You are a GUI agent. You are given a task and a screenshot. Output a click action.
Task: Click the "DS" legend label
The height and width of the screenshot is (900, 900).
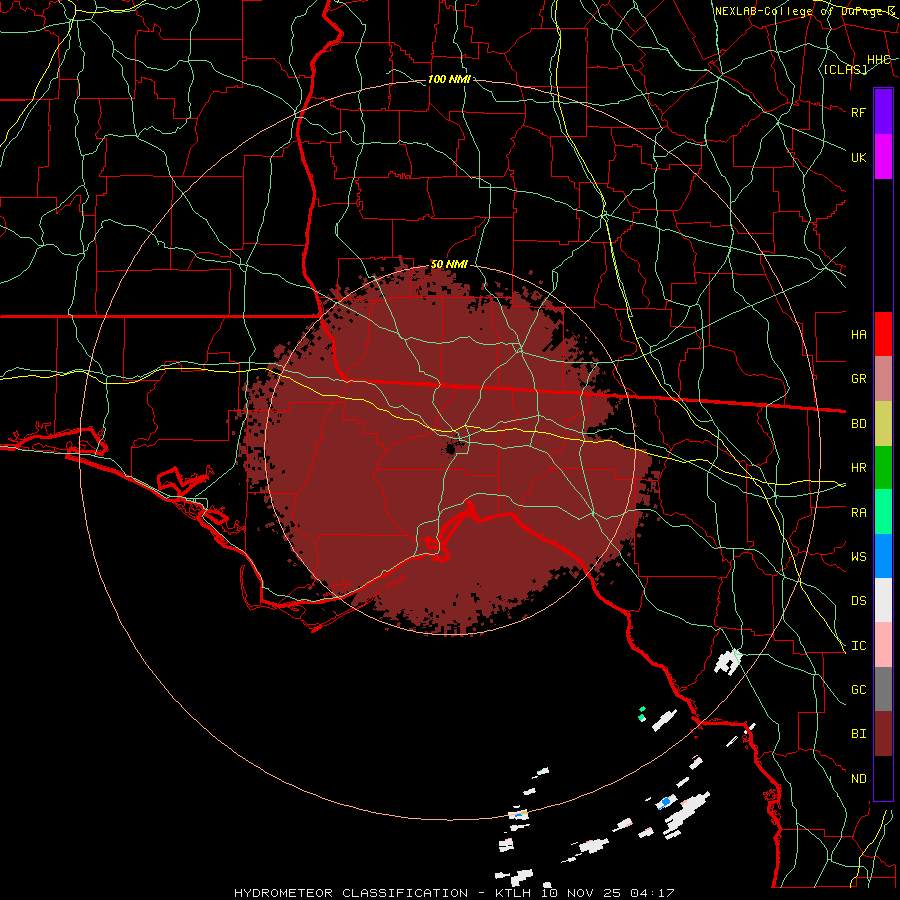(859, 601)
